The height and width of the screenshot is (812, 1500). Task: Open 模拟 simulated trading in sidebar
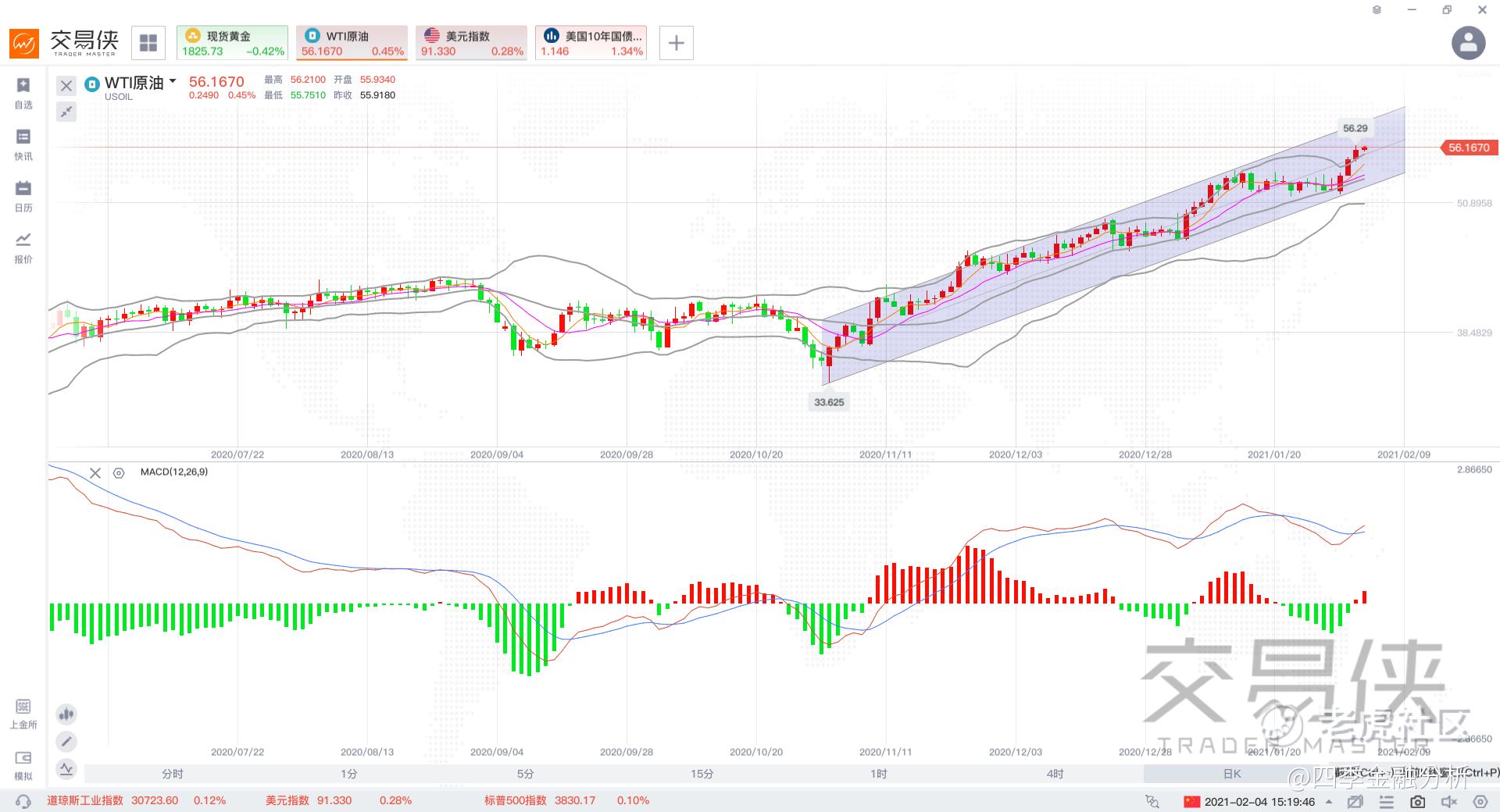(23, 765)
